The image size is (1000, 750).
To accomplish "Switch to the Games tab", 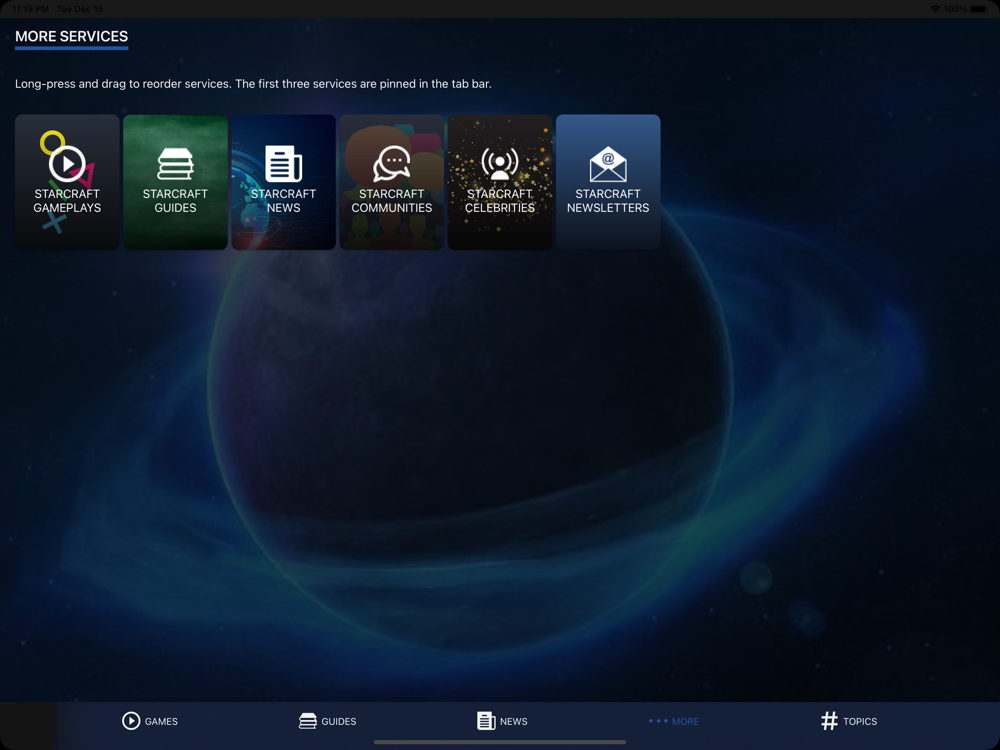I will (150, 721).
